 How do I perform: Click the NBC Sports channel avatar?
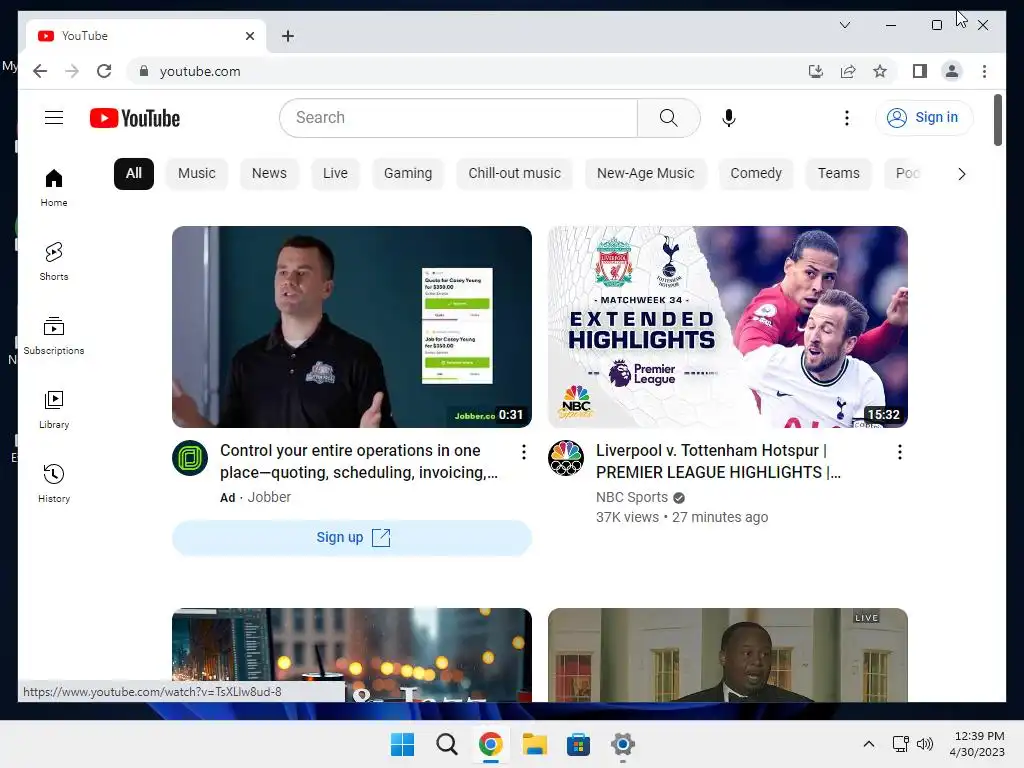point(566,458)
